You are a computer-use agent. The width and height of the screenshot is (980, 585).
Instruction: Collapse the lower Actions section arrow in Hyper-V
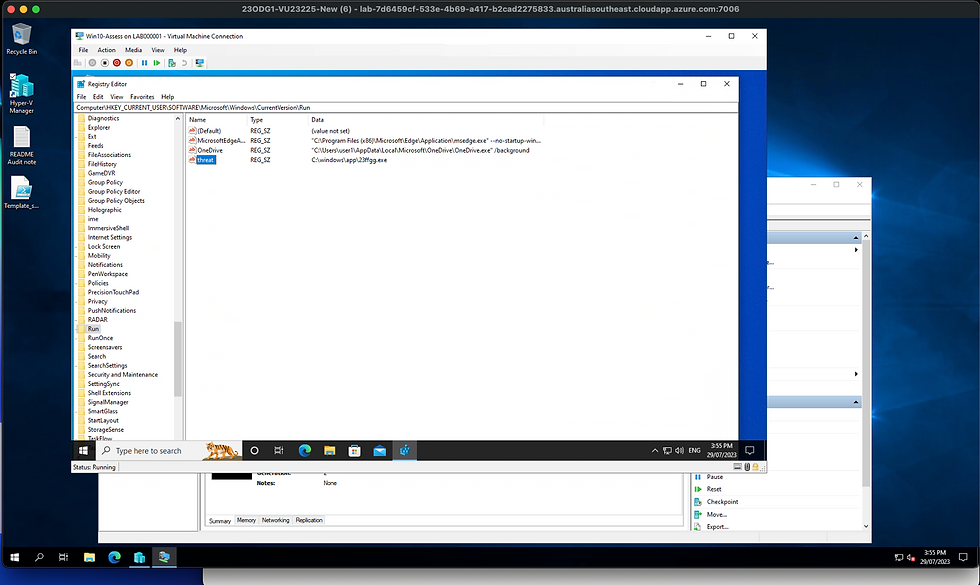(x=856, y=402)
